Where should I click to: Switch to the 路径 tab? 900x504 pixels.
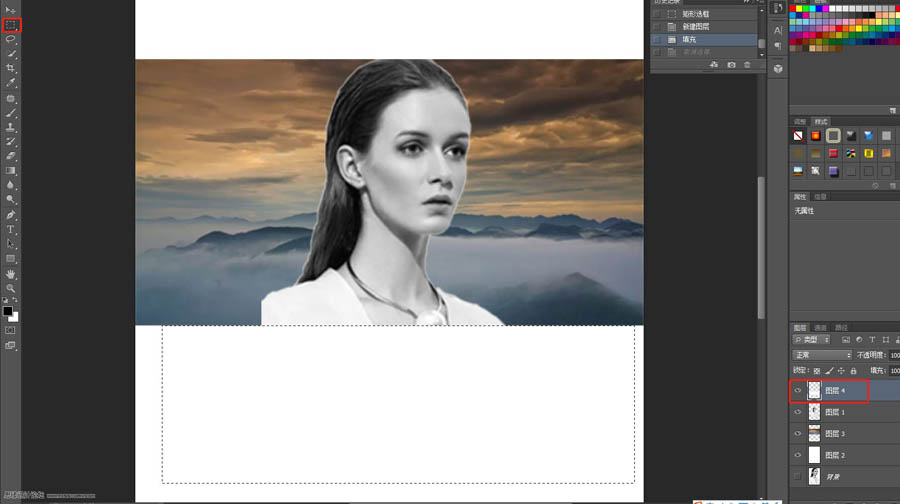tap(841, 328)
